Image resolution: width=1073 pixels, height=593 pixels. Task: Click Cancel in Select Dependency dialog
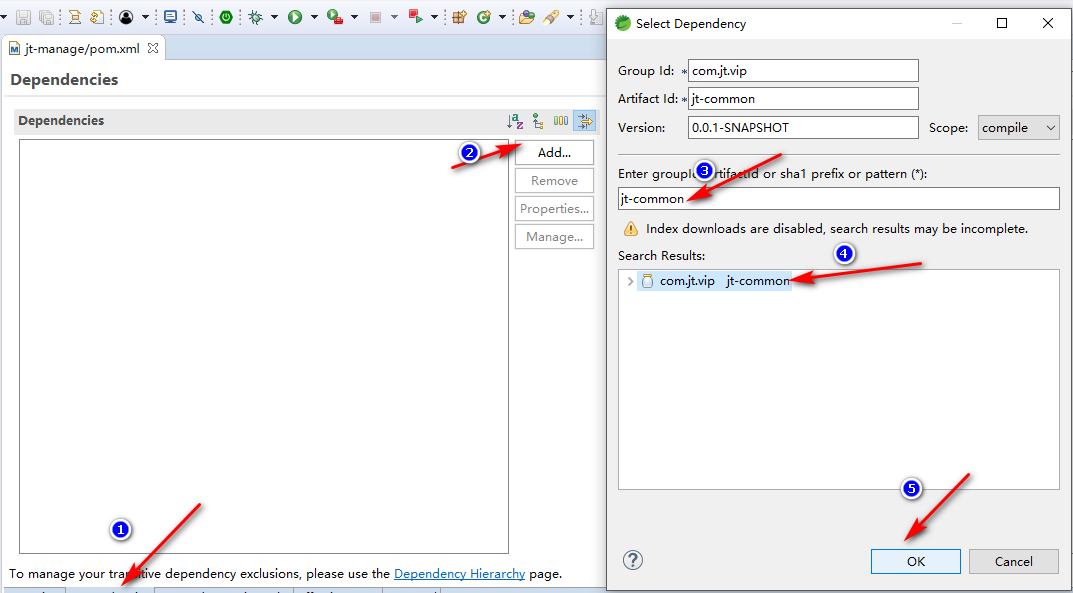1013,562
